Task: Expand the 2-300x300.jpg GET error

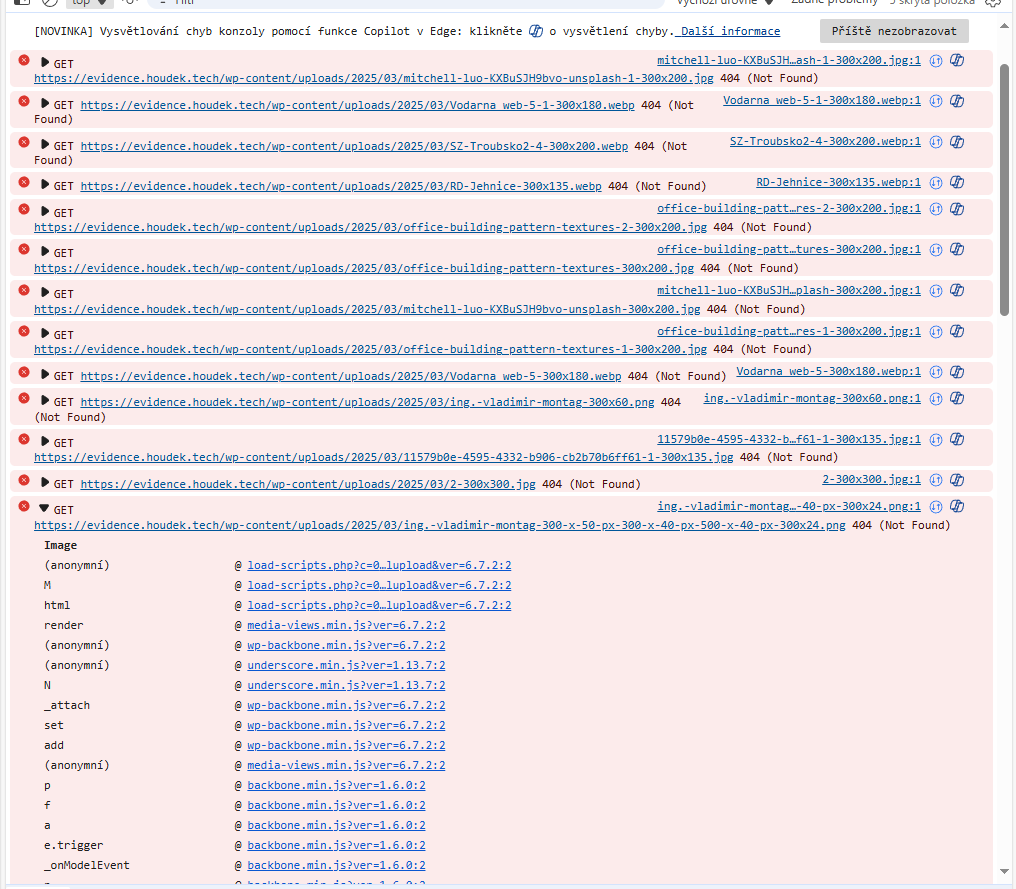Action: click(45, 483)
